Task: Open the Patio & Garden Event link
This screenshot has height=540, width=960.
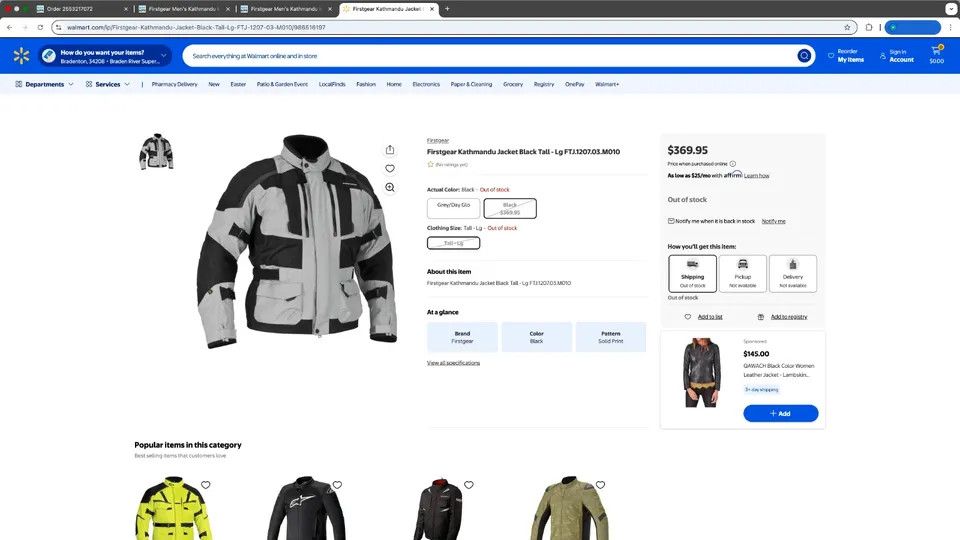Action: (282, 84)
